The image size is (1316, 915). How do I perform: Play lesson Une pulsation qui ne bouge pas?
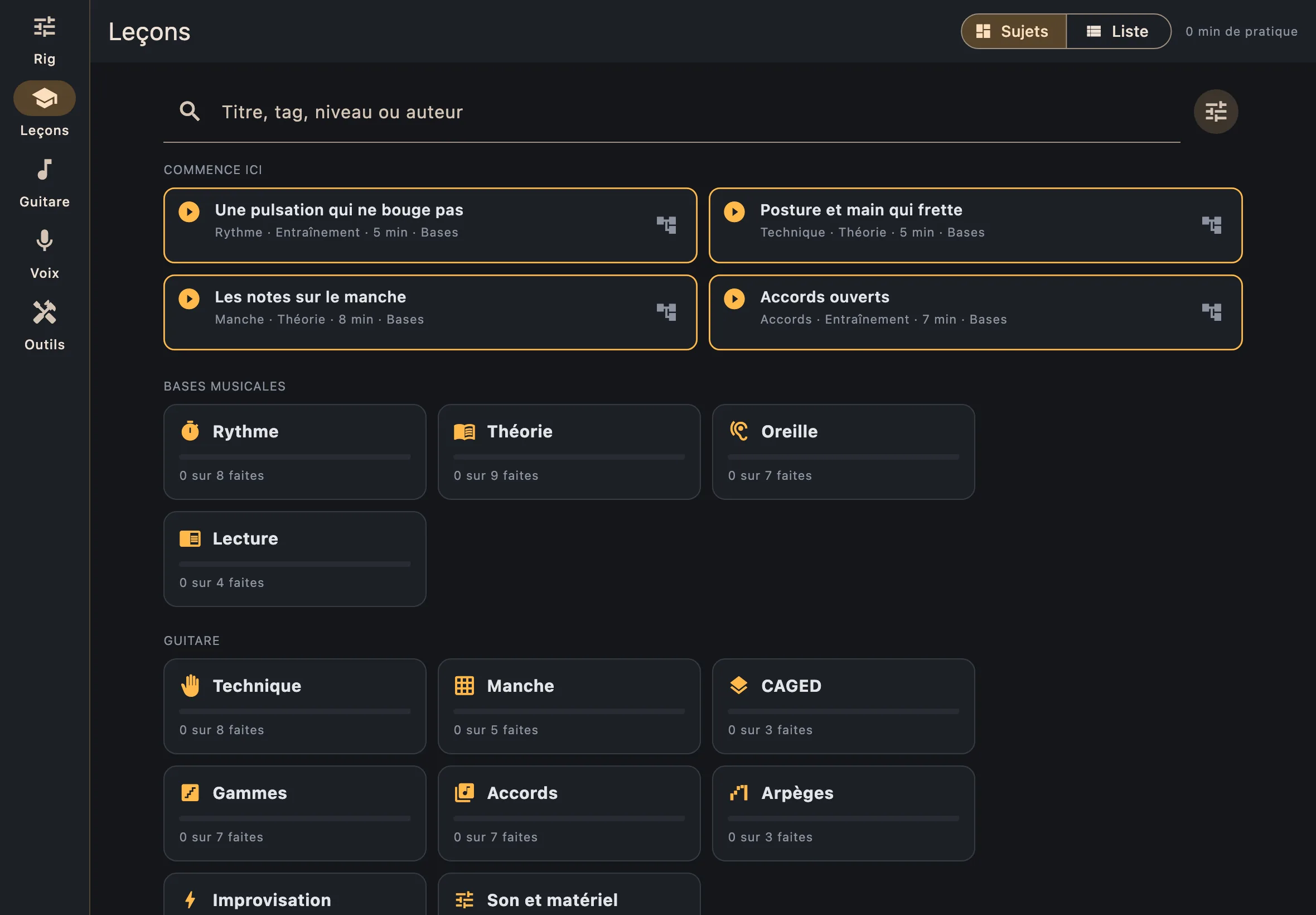pos(189,211)
